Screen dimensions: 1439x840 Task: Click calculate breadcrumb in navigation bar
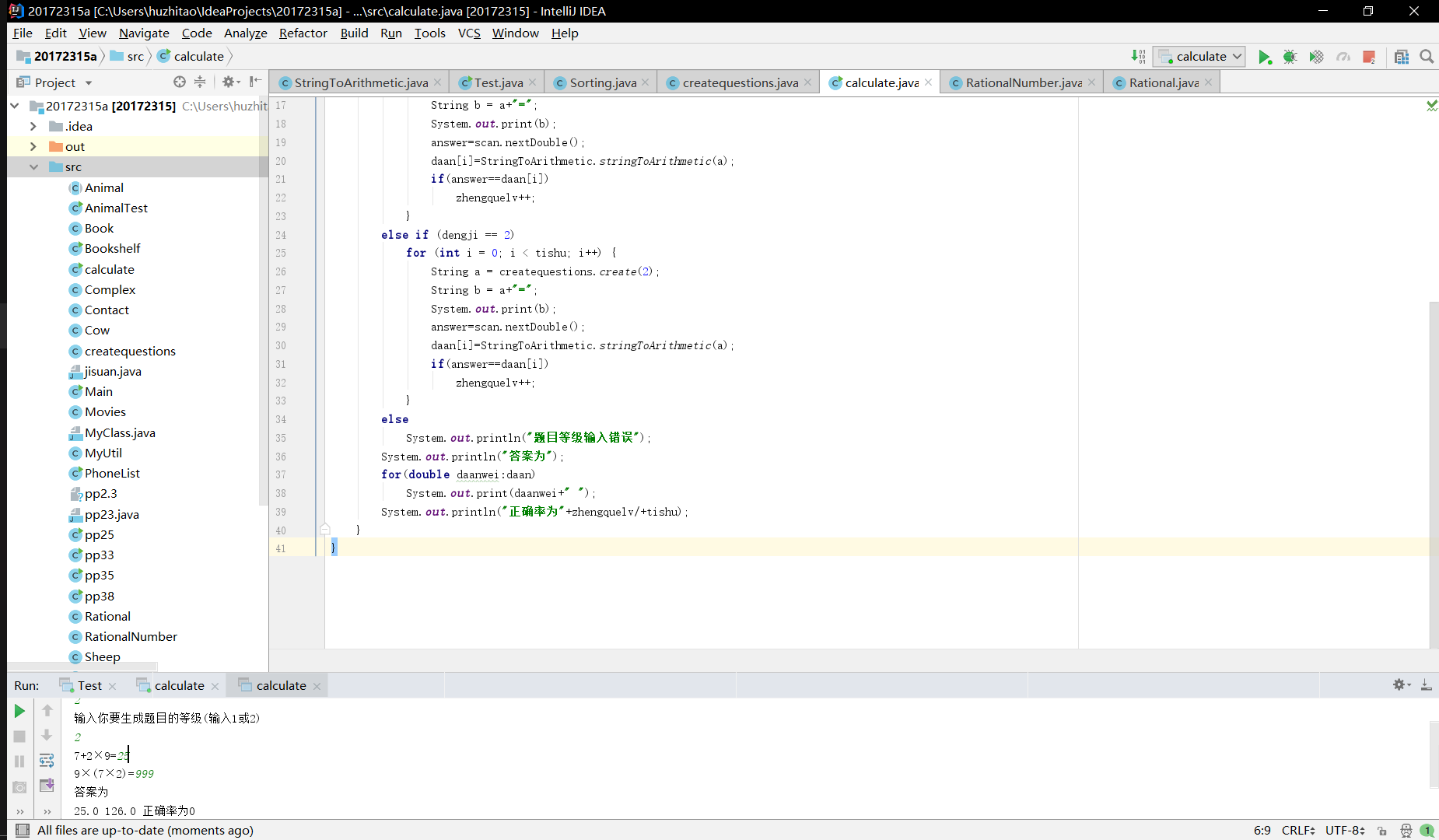(191, 56)
